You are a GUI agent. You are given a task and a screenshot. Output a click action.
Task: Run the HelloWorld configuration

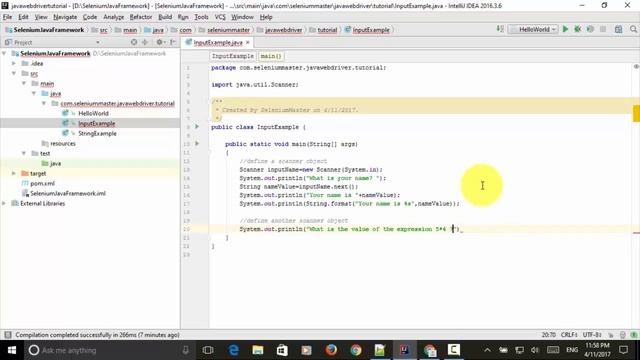[565, 29]
